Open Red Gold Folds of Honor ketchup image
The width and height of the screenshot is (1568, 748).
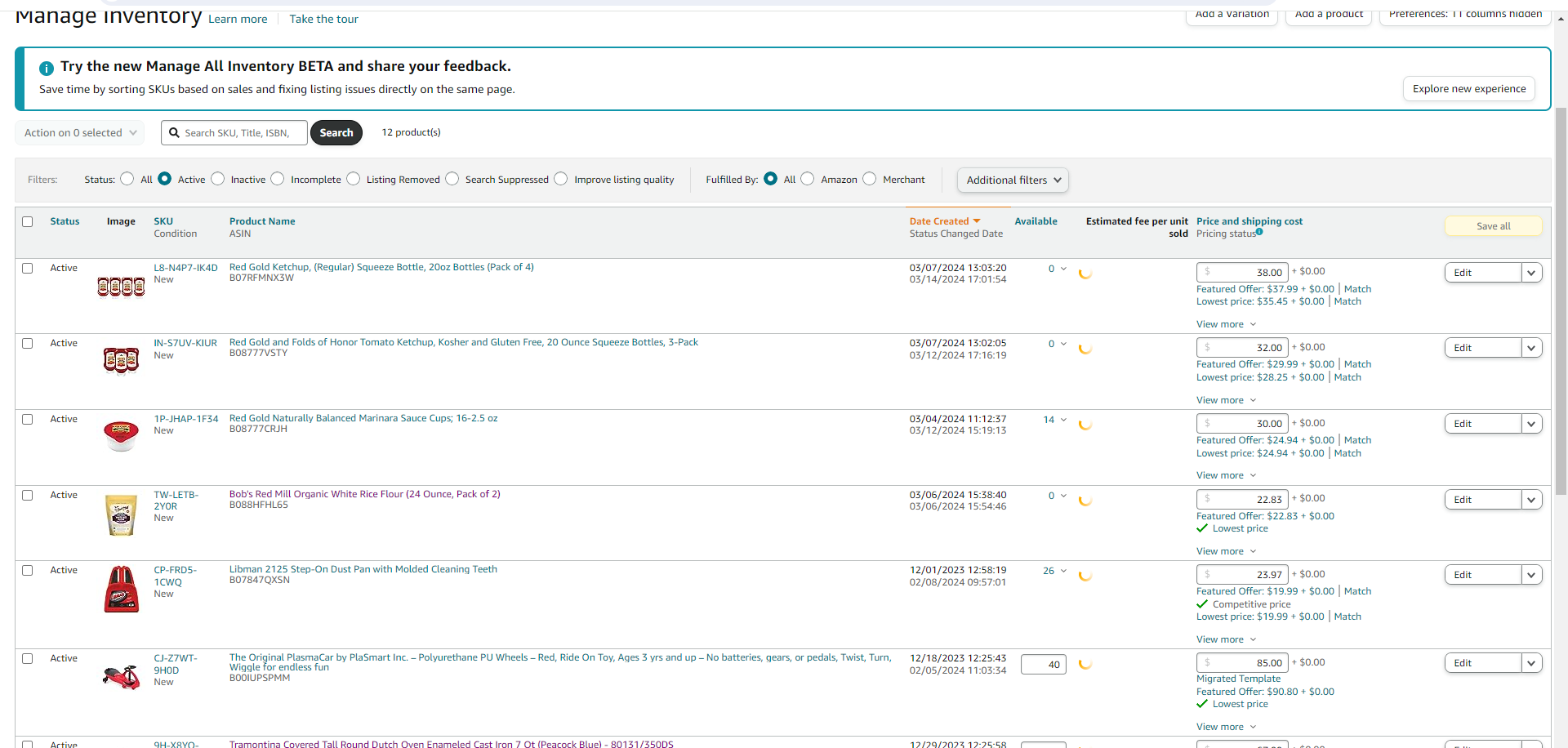pos(121,359)
